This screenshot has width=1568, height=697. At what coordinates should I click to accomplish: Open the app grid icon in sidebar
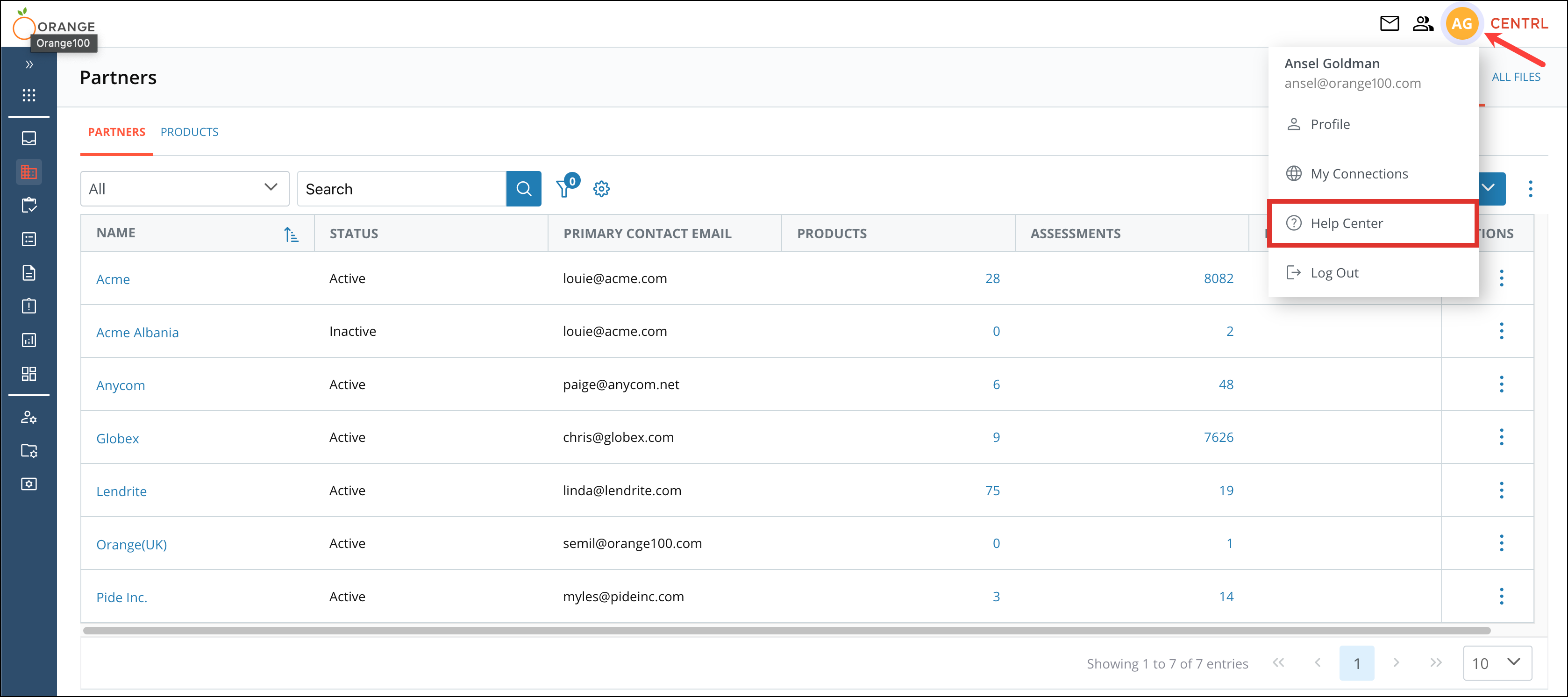point(29,95)
